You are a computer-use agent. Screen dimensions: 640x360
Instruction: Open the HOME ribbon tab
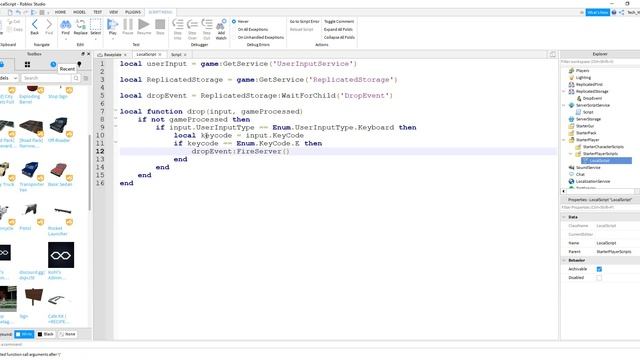[60, 12]
